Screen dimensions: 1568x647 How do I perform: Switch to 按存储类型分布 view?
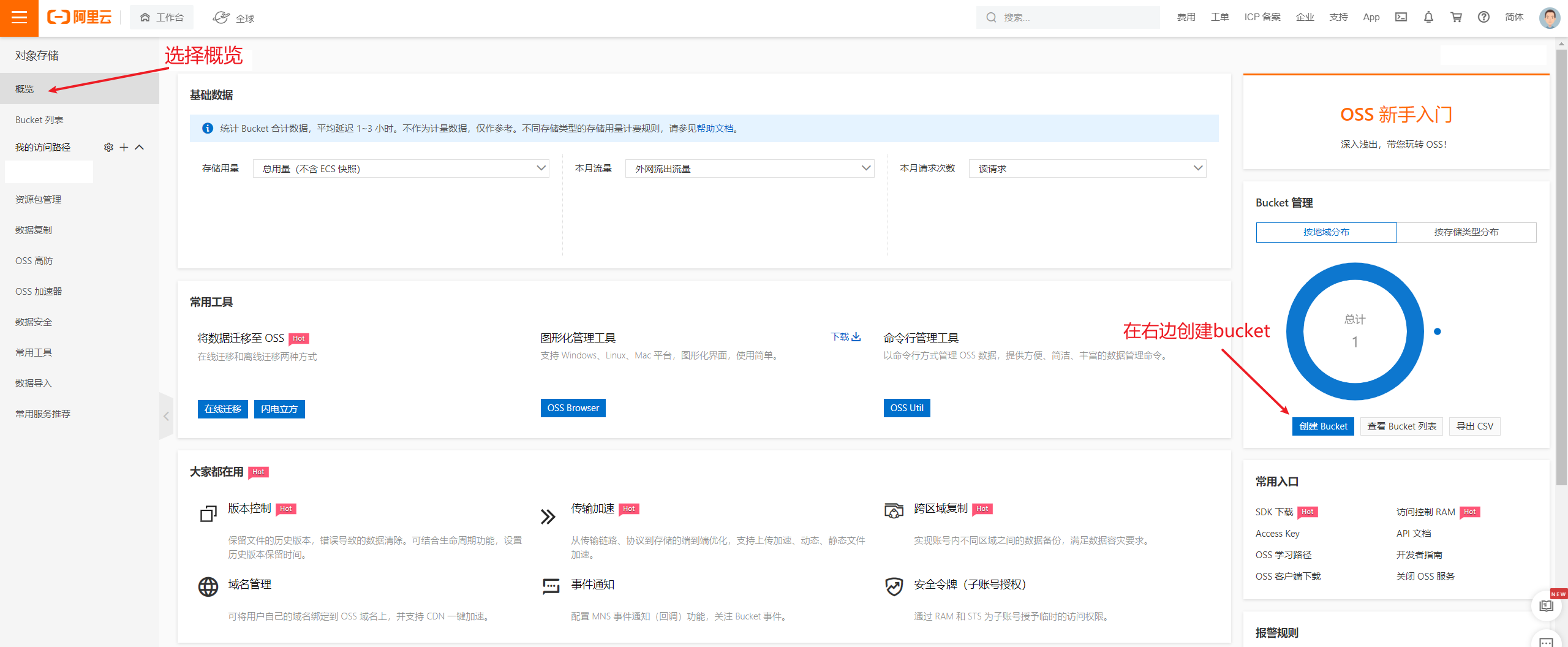(x=1466, y=232)
